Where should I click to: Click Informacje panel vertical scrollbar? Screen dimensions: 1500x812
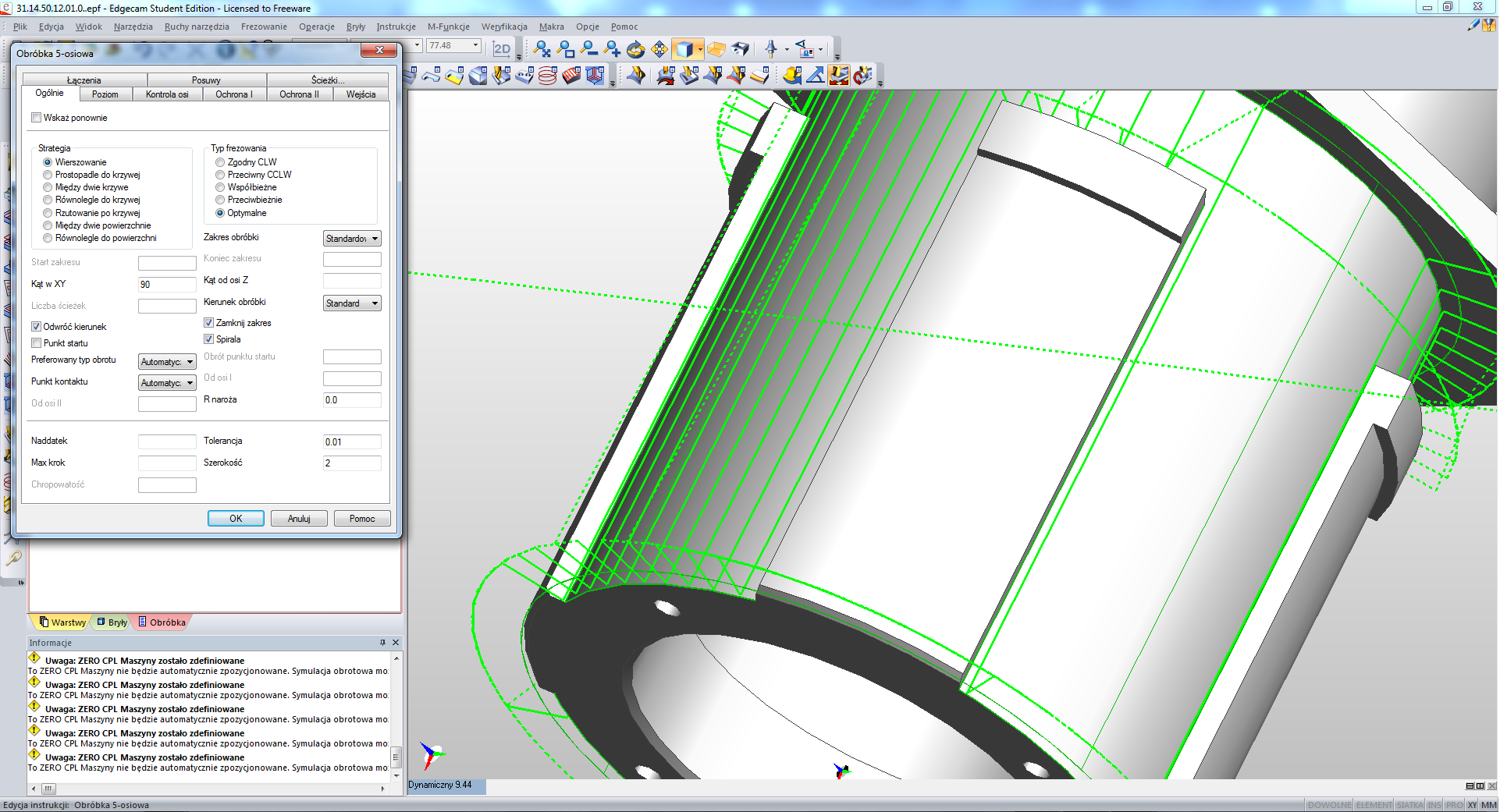[396, 717]
